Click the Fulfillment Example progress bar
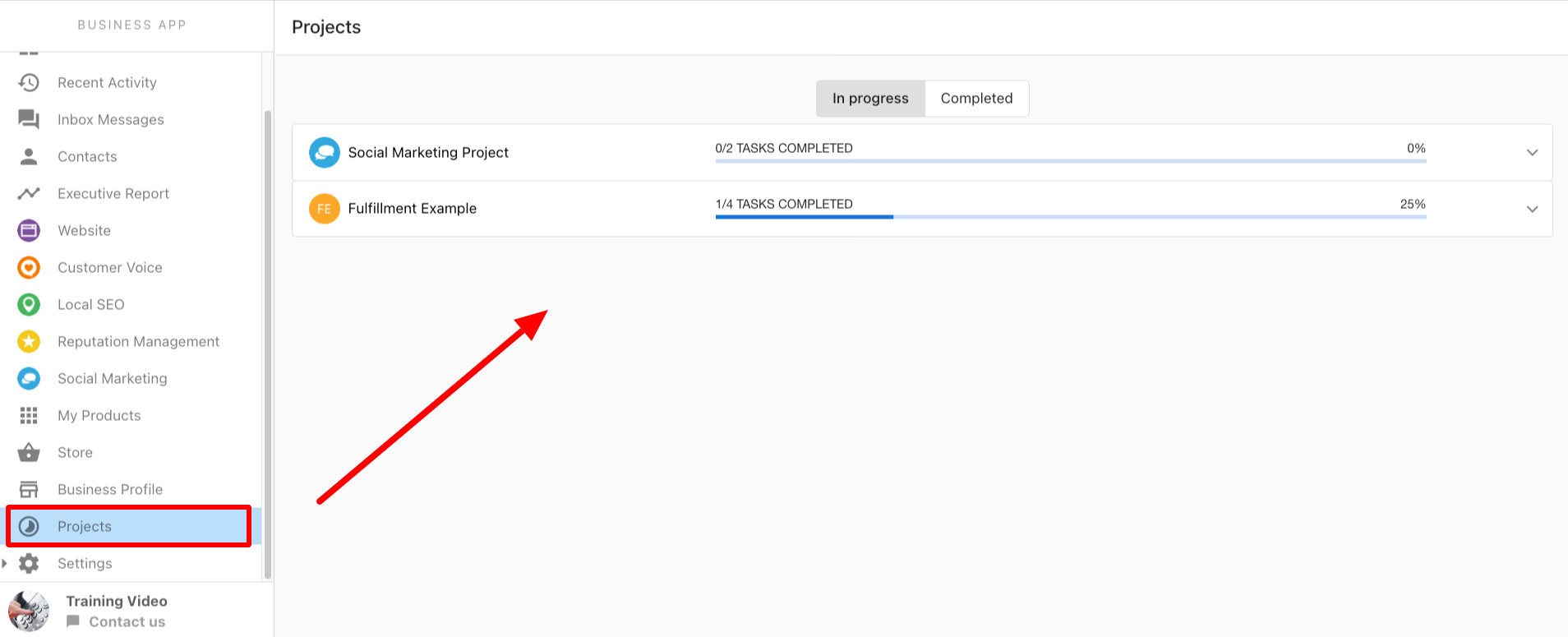 1070,217
